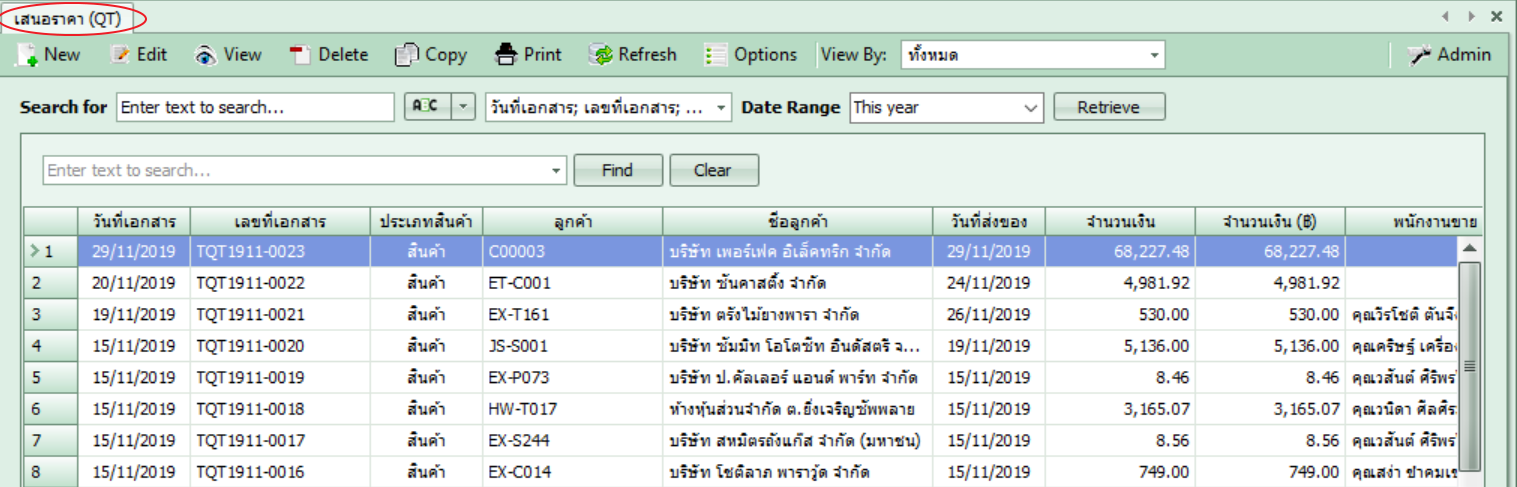Open the View eye icon
Viewport: 1517px width, 487px height.
[x=206, y=55]
